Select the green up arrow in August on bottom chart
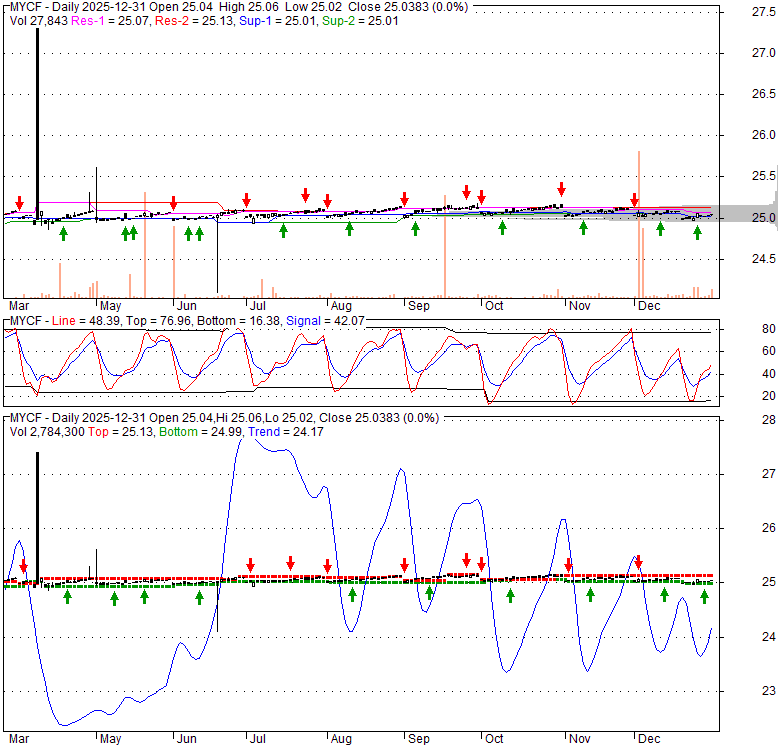This screenshot has width=780, height=745. point(353,595)
